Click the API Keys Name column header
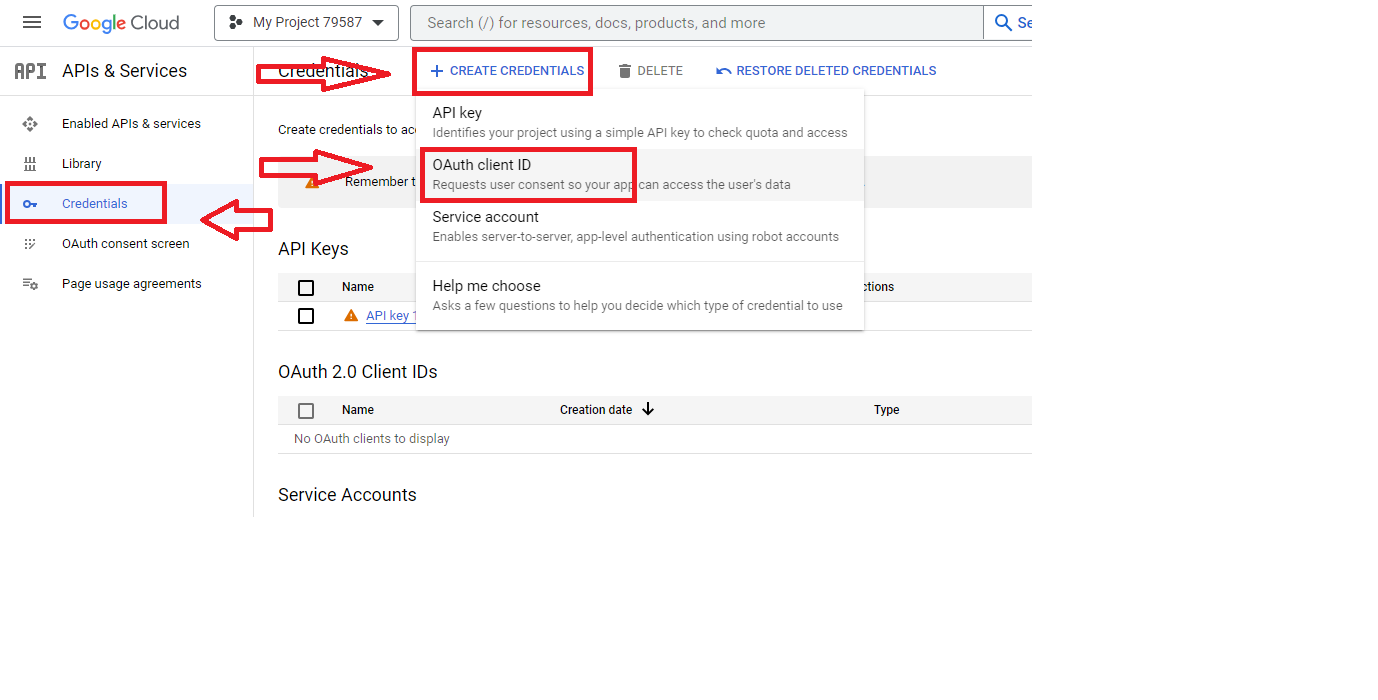The width and height of the screenshot is (1378, 700). coord(358,287)
